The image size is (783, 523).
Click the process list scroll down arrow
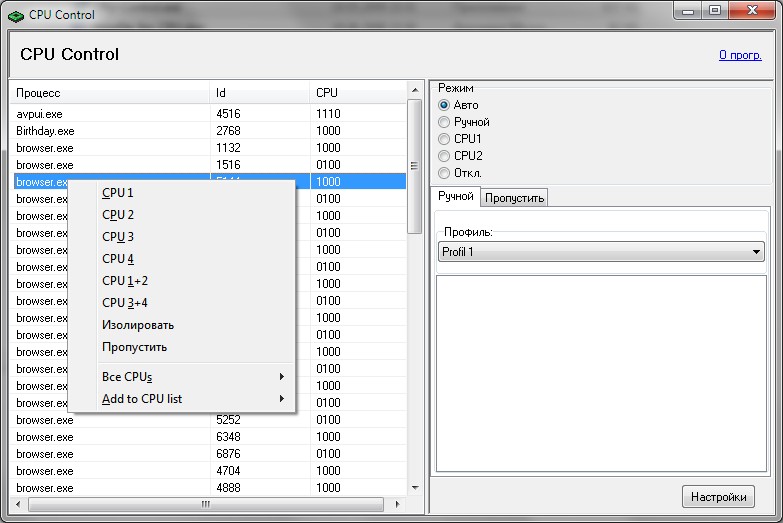point(415,488)
